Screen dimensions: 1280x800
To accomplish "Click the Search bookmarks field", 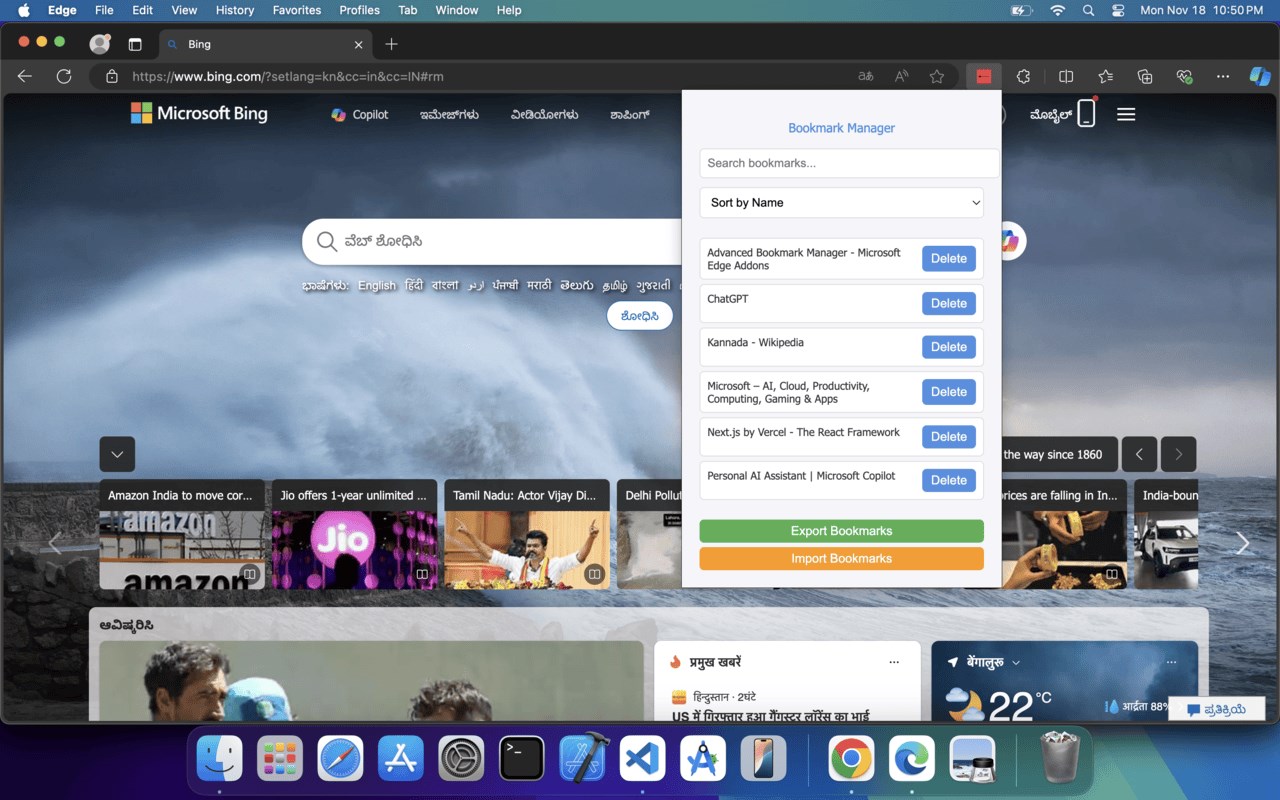I will (849, 163).
